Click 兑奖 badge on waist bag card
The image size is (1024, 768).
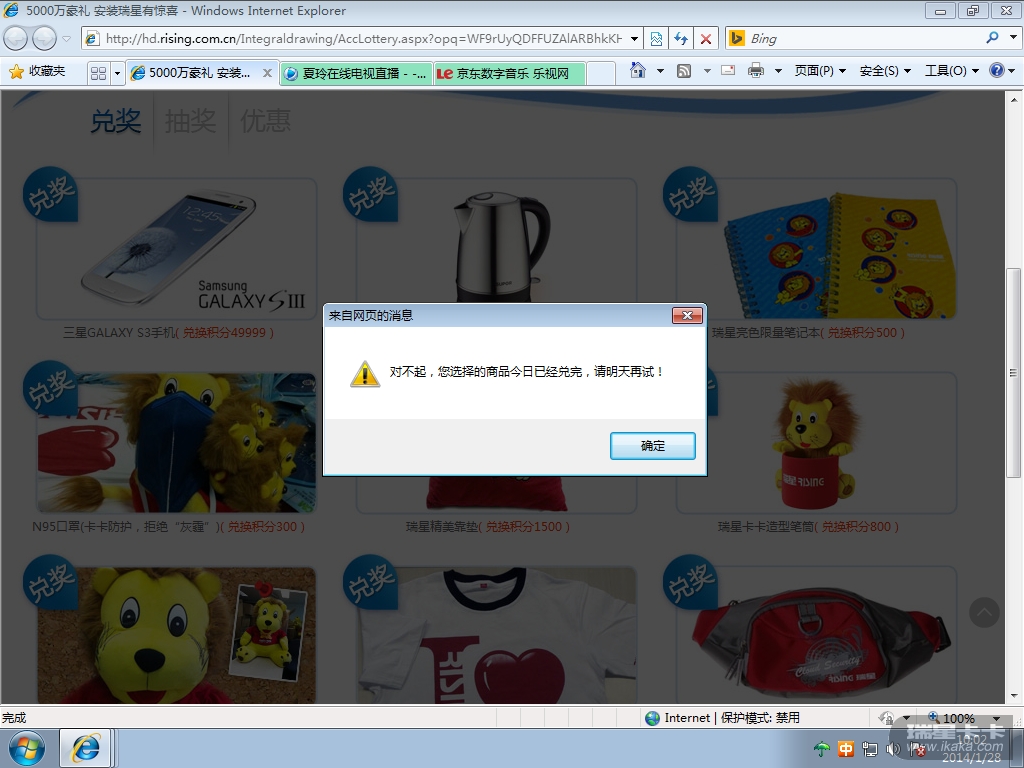pos(690,582)
